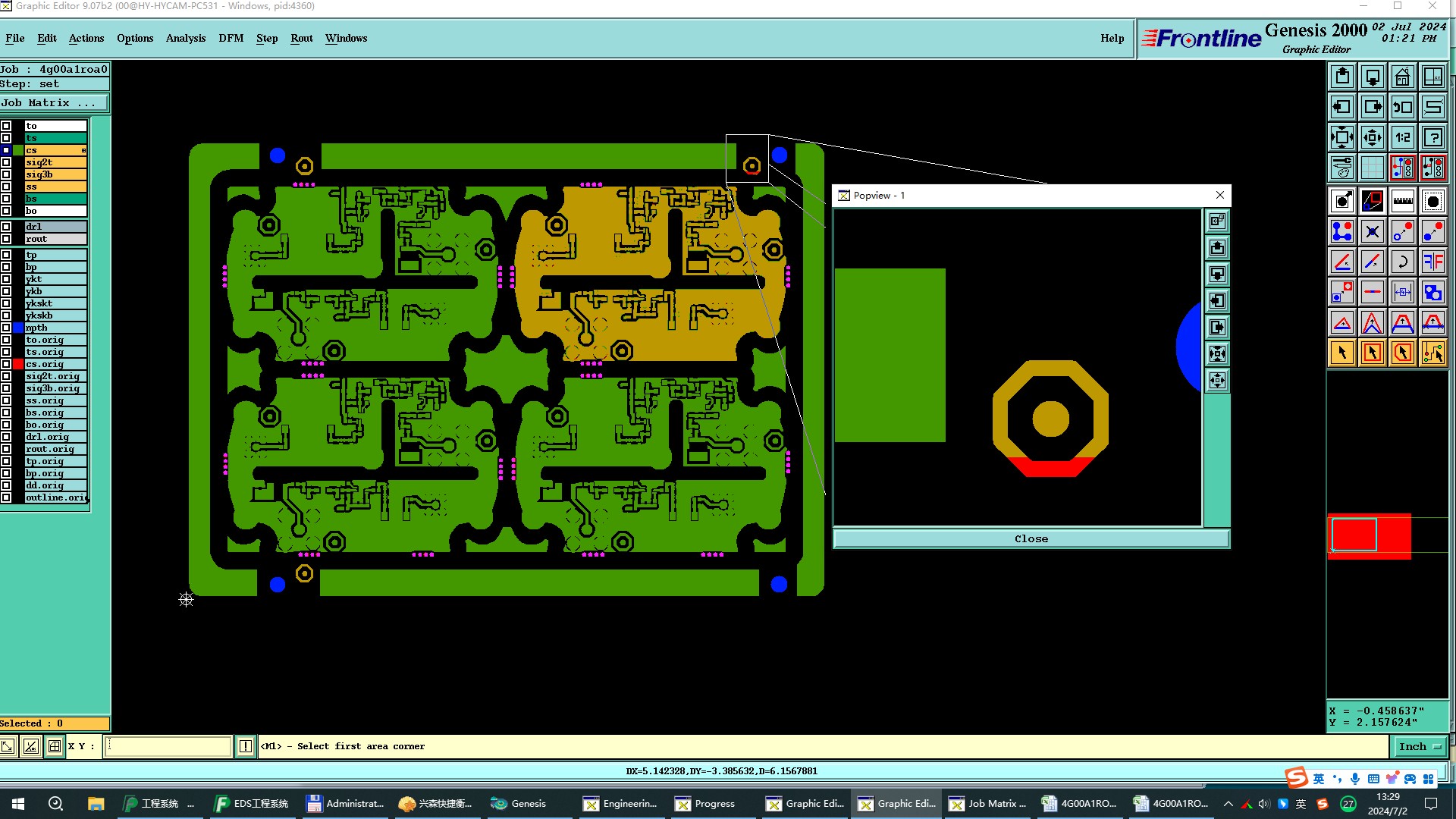
Task: Select the plain arrow pointer tool
Action: coord(1341,353)
